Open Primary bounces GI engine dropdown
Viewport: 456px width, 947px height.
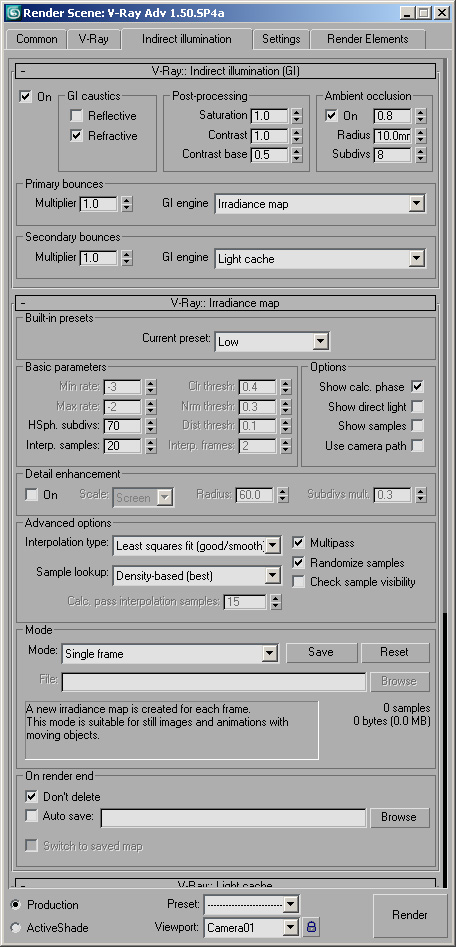(x=320, y=204)
